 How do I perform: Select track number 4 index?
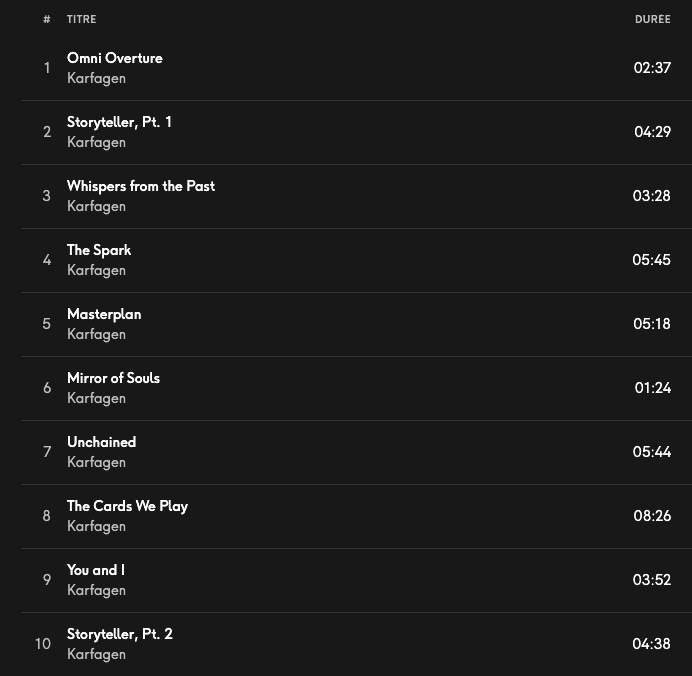46,260
